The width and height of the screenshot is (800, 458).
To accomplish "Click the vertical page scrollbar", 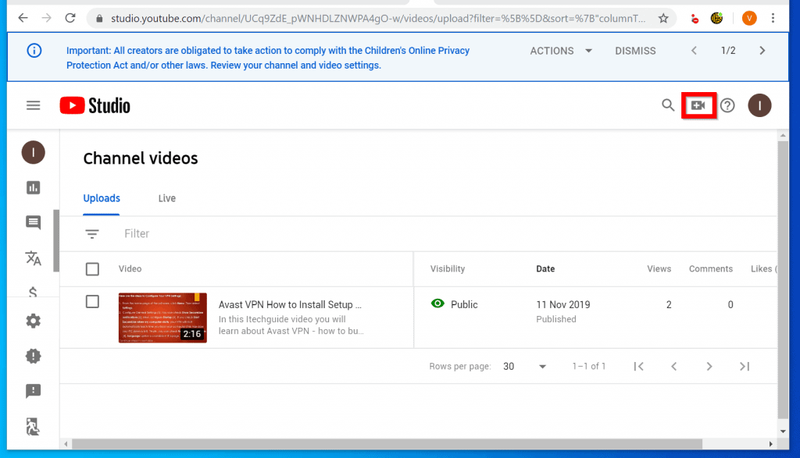I will (783, 280).
